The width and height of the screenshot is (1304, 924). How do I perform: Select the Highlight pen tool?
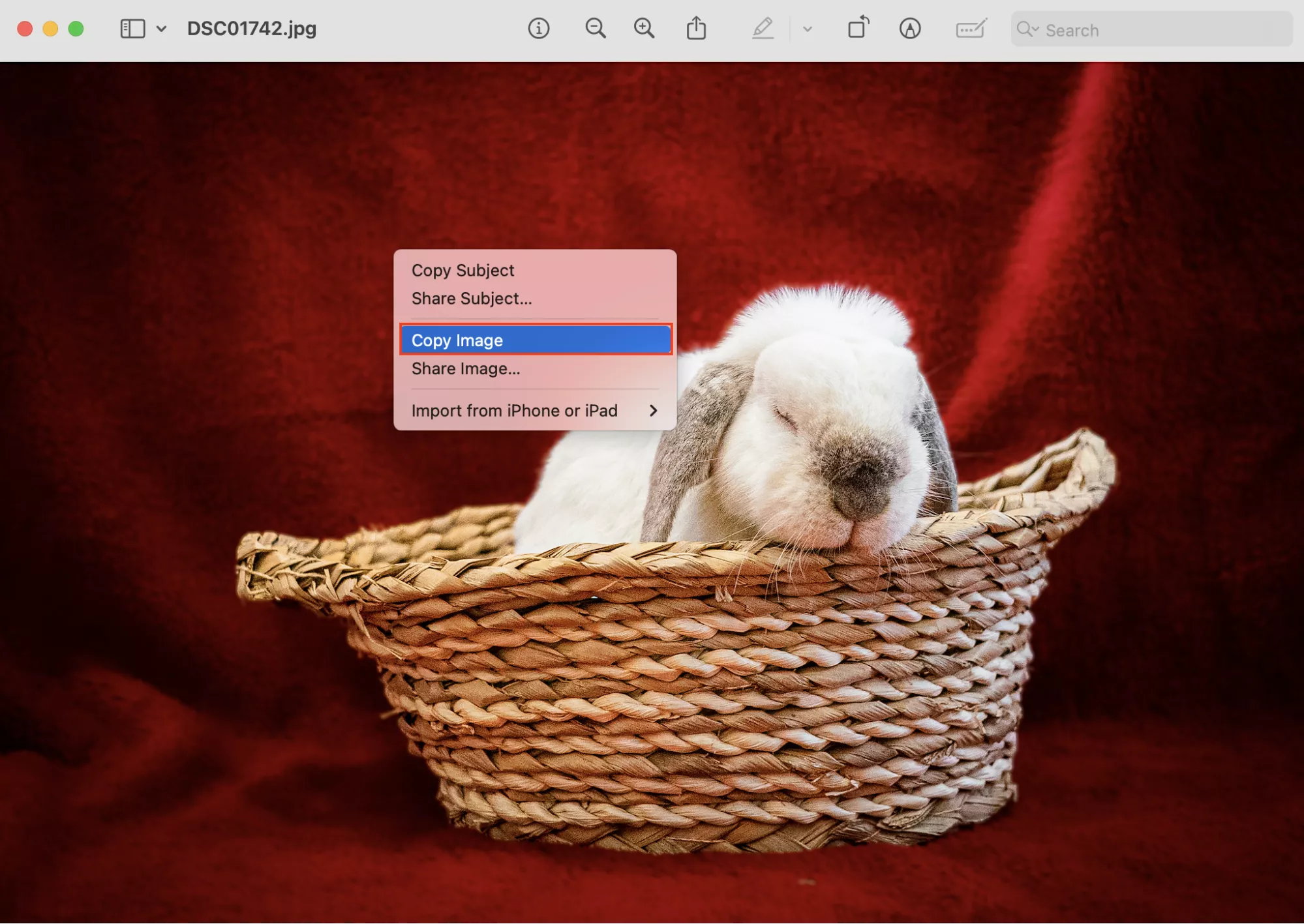763,29
